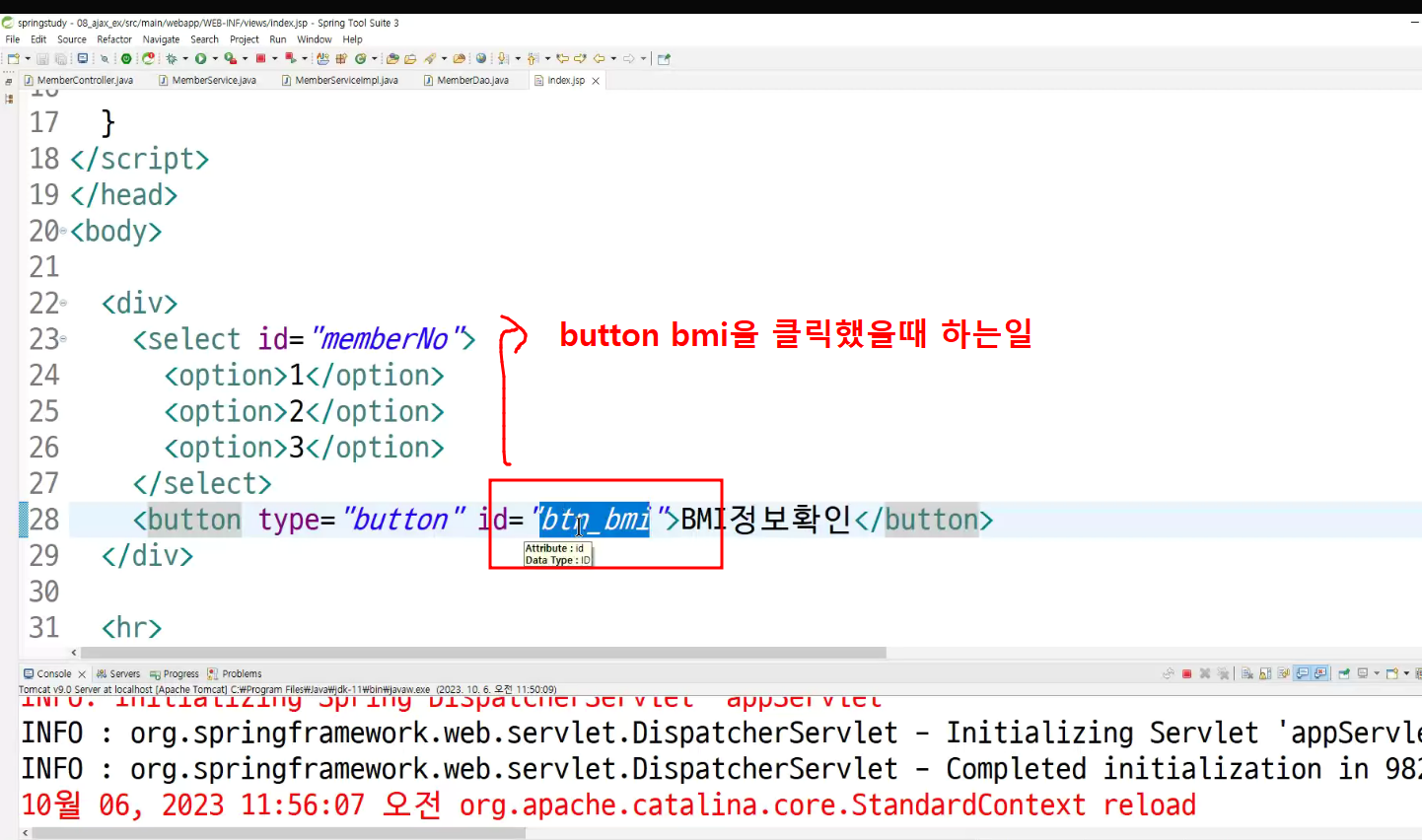Click the console horizontal scrollbar
Viewport: 1422px width, 840px height.
pyautogui.click(x=279, y=833)
